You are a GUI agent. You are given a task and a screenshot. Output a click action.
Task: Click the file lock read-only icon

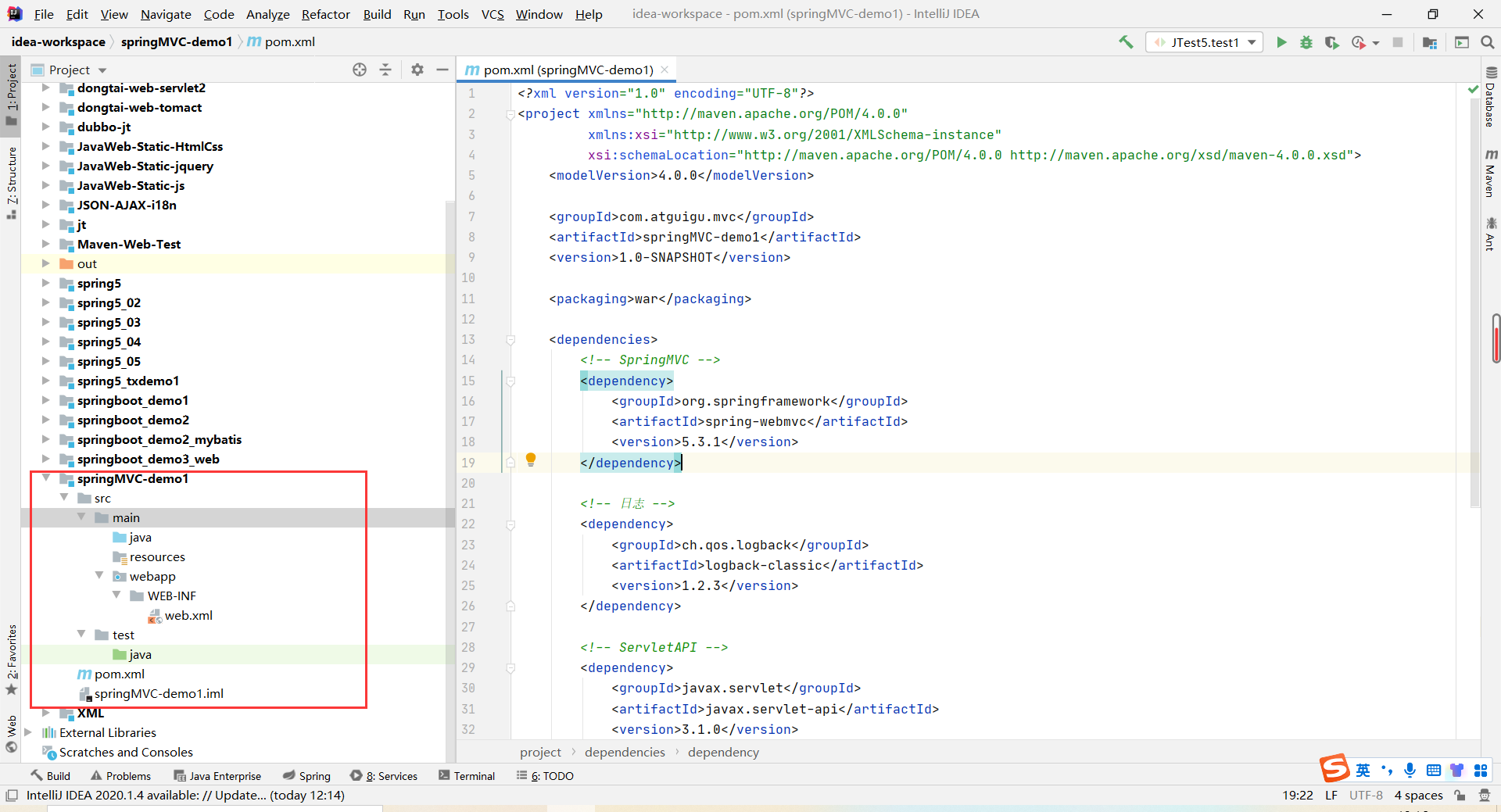pos(1460,795)
